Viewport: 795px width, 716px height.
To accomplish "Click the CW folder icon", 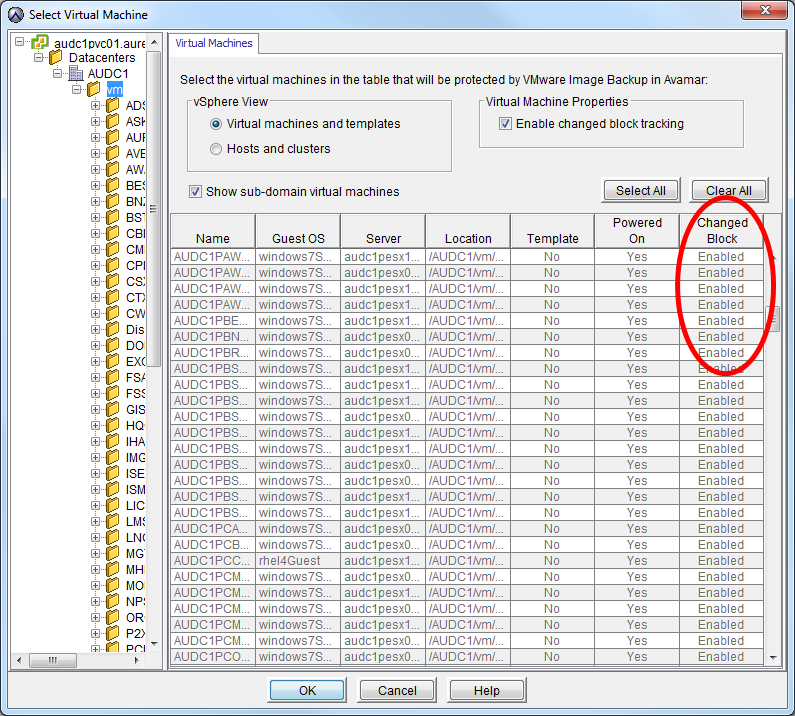I will (113, 313).
